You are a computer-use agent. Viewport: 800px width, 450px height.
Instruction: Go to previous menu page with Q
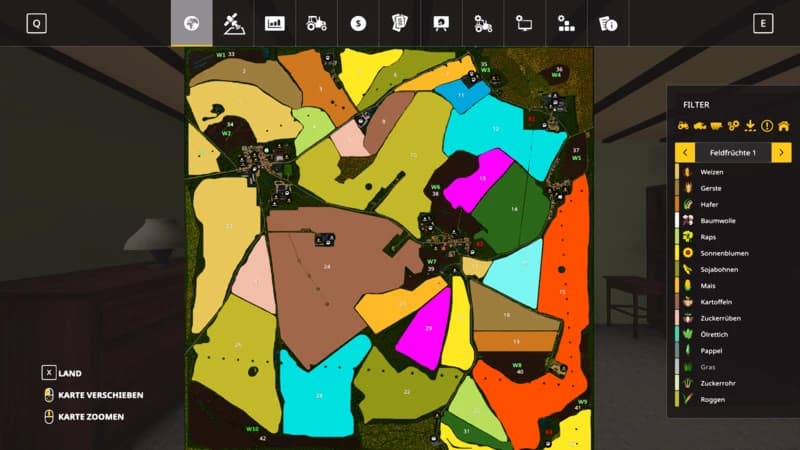click(36, 23)
